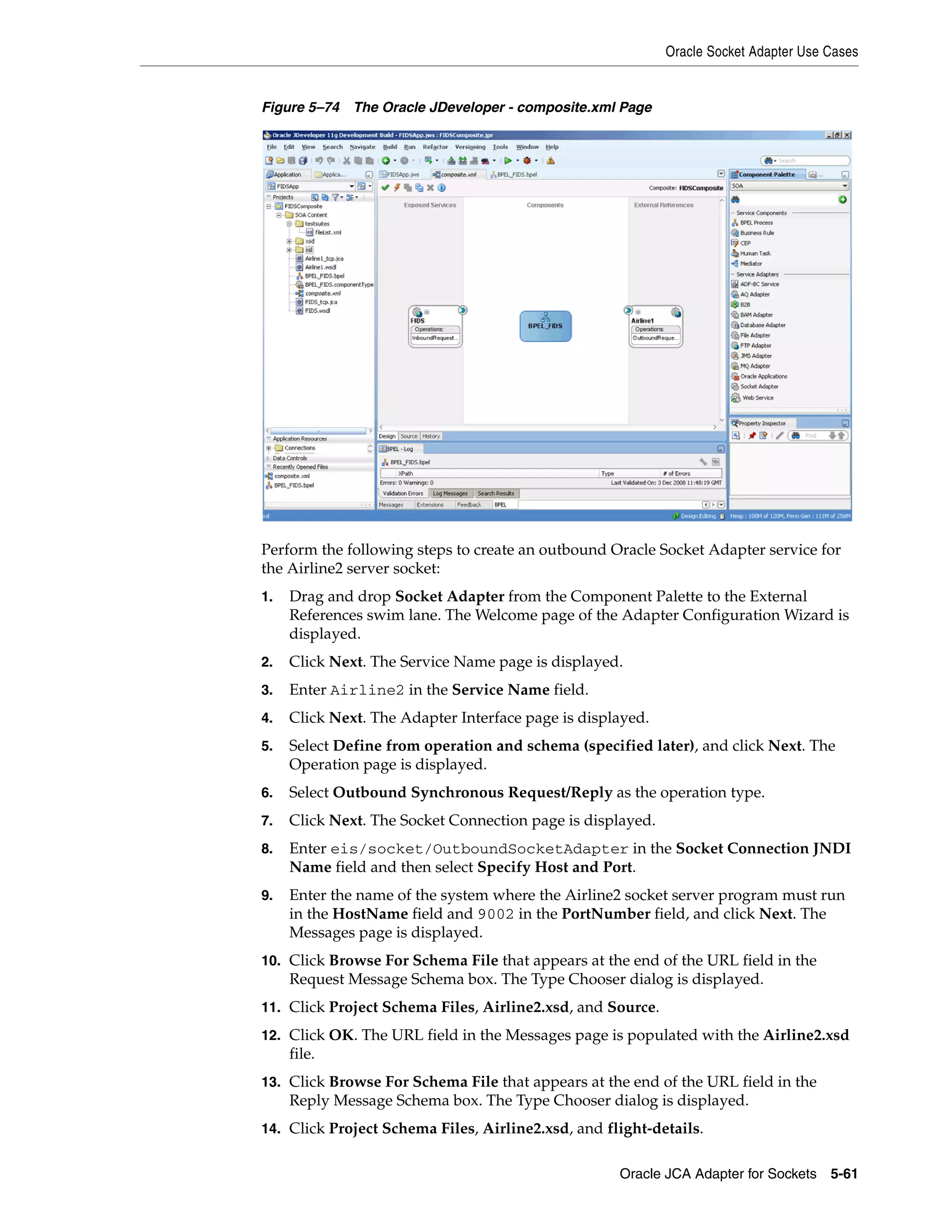Minimize the Component Palette panel
Image resolution: width=952 pixels, height=1232 pixels.
845,175
